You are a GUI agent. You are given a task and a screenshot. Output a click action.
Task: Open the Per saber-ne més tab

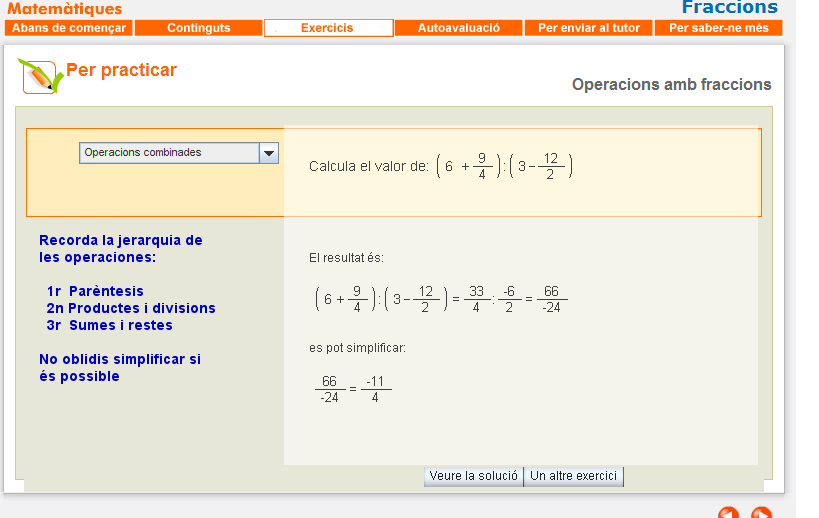coord(718,28)
